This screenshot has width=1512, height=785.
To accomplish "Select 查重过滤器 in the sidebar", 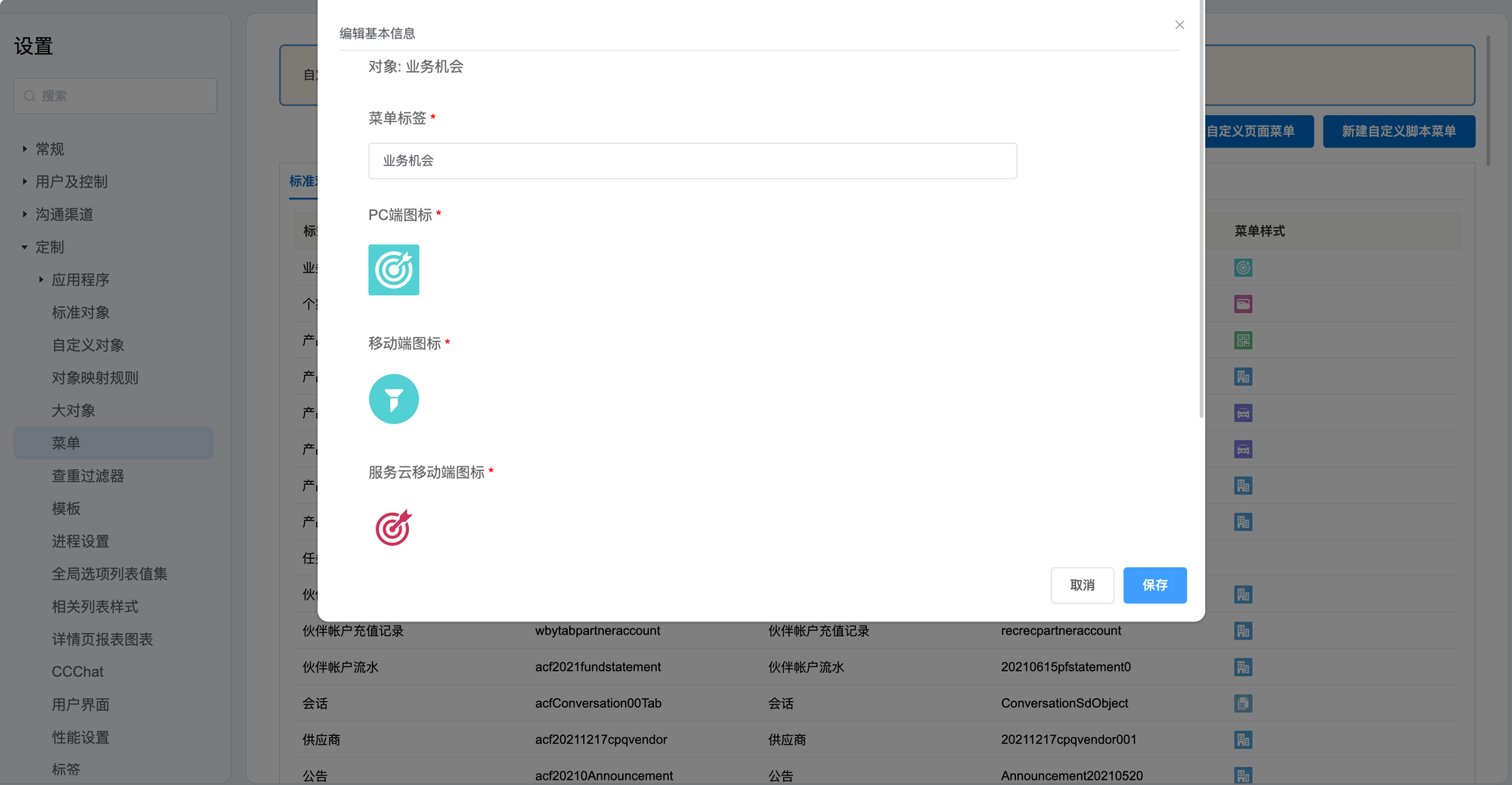I will point(88,476).
